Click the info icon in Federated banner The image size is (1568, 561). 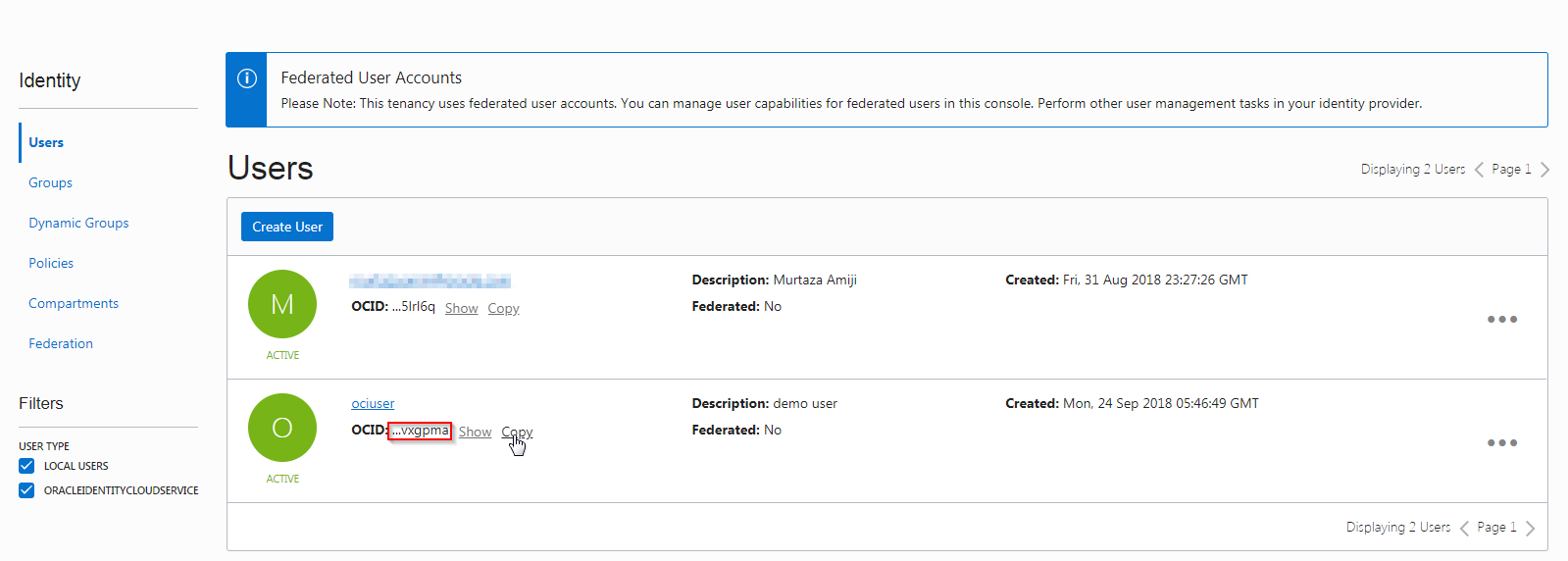click(247, 78)
